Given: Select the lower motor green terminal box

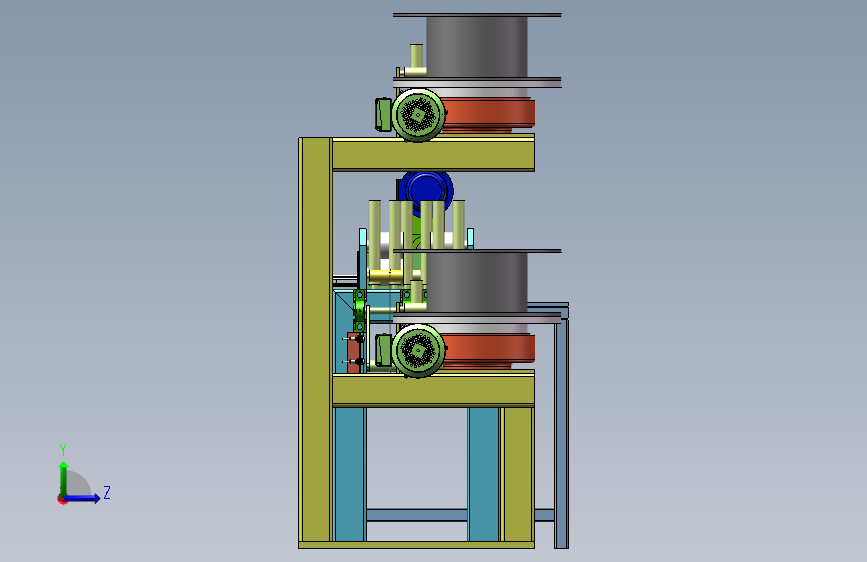Looking at the screenshot, I should coord(383,350).
